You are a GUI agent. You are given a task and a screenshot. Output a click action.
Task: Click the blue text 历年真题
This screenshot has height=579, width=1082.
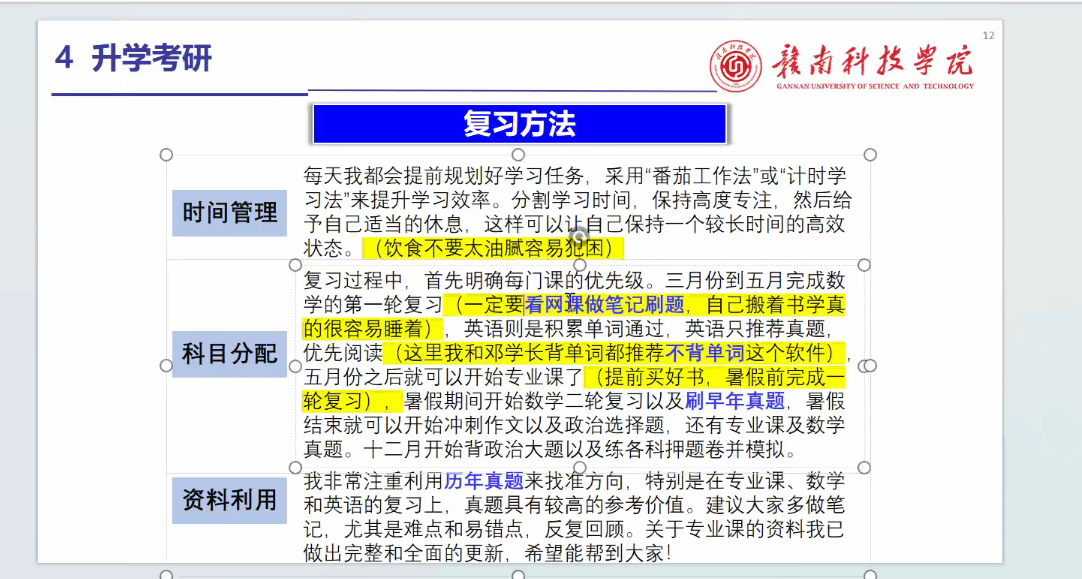tap(484, 480)
